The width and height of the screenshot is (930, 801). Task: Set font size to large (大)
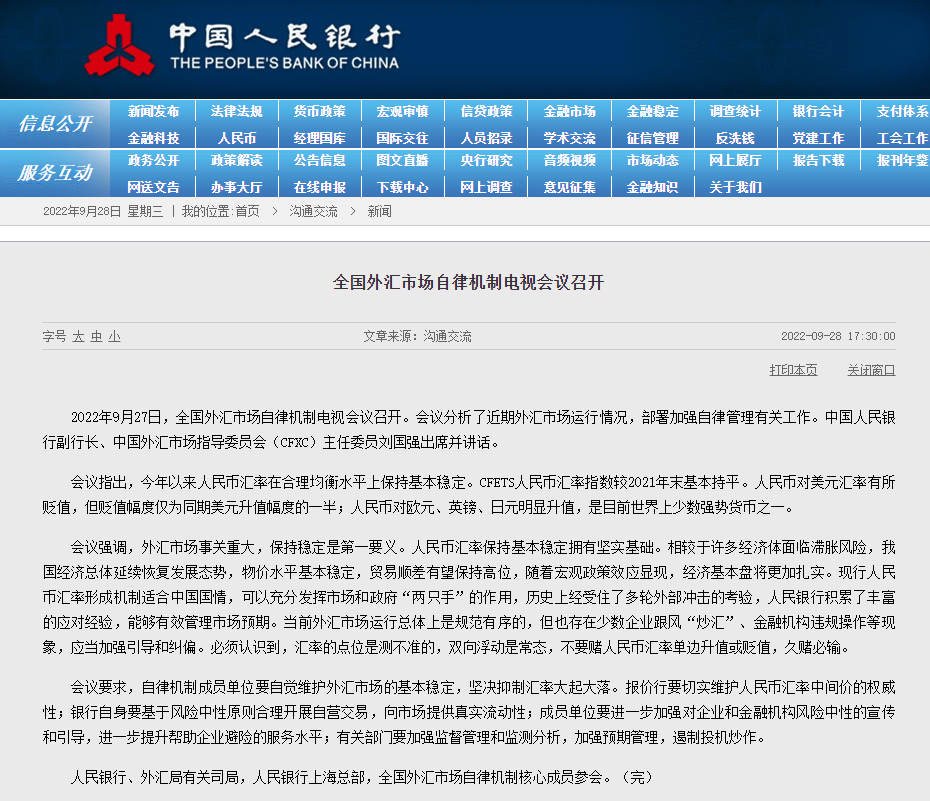(78, 337)
